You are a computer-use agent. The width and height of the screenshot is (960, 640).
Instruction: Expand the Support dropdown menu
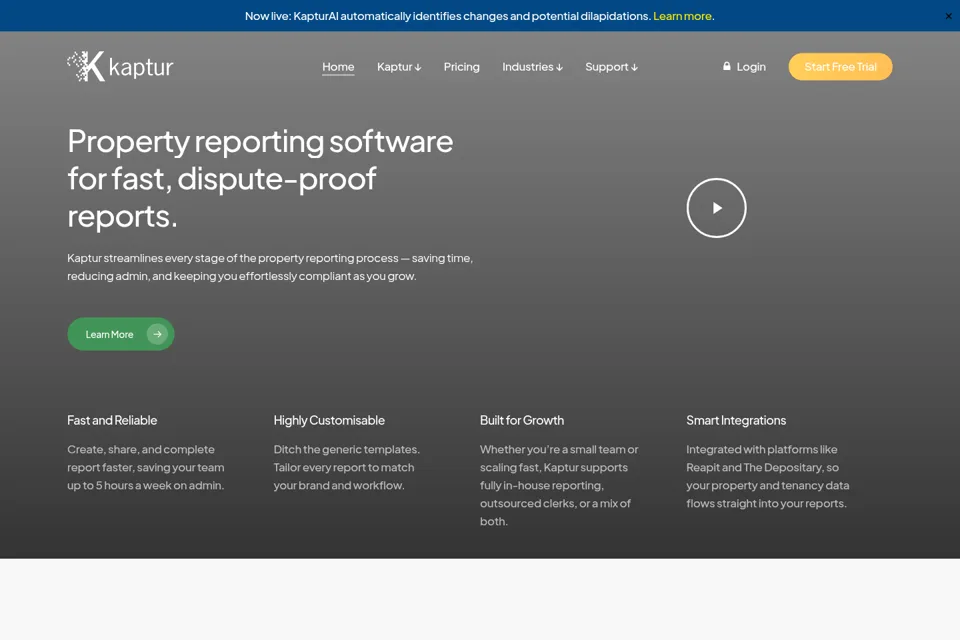[x=611, y=67]
